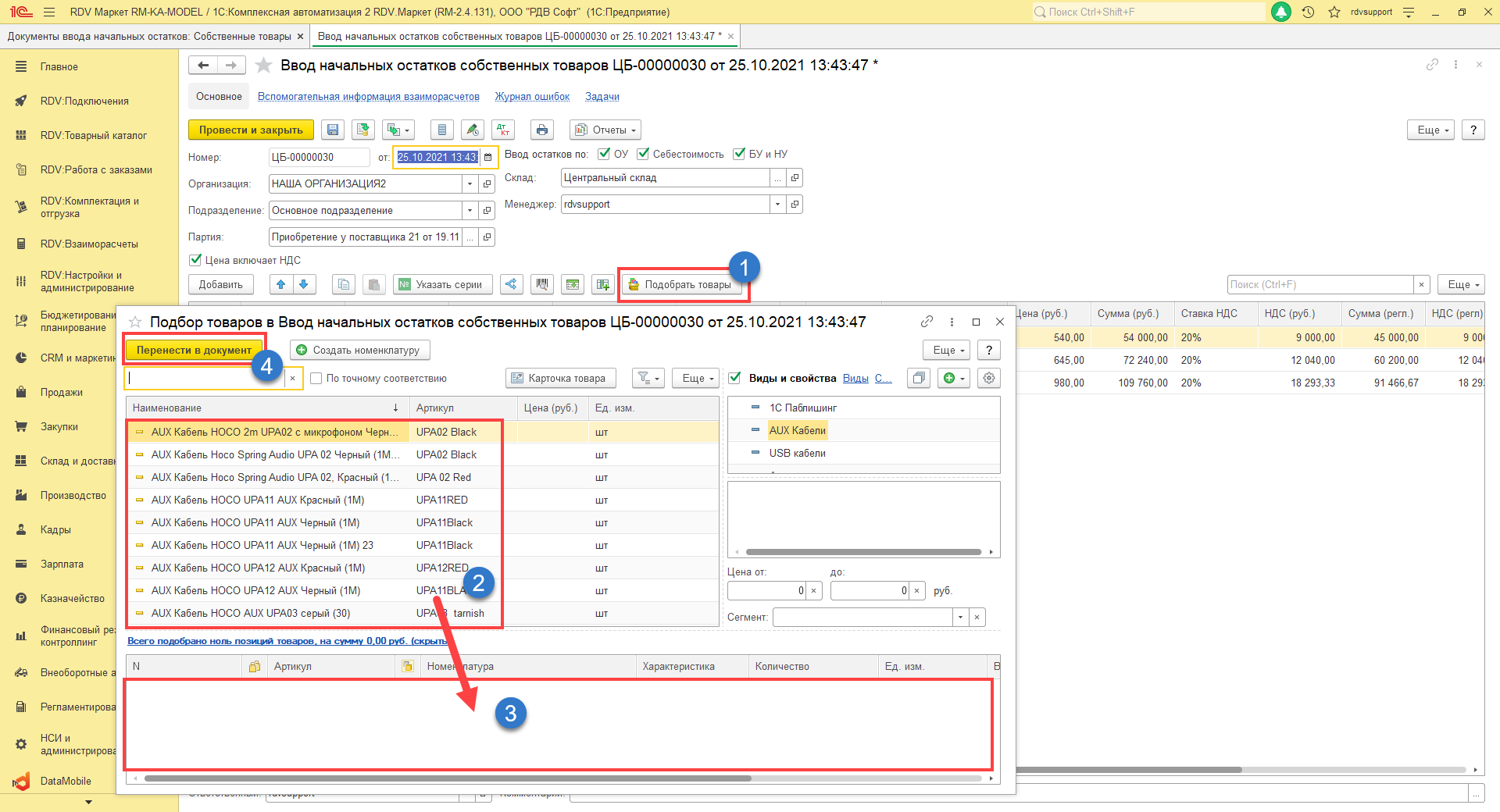Open the date picker calendar icon
Screen dimensions: 1500x812
pyautogui.click(x=488, y=157)
